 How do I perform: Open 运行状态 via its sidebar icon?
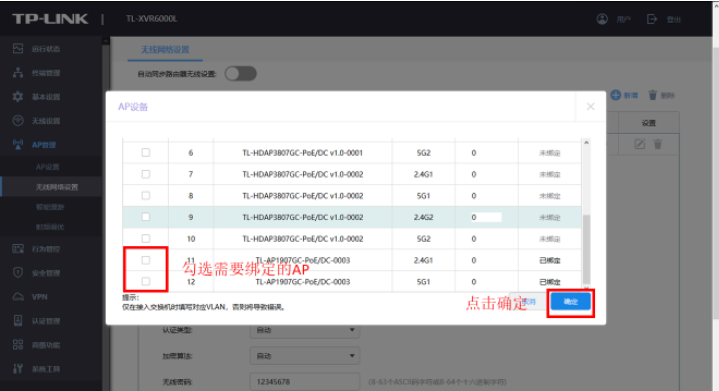point(18,49)
